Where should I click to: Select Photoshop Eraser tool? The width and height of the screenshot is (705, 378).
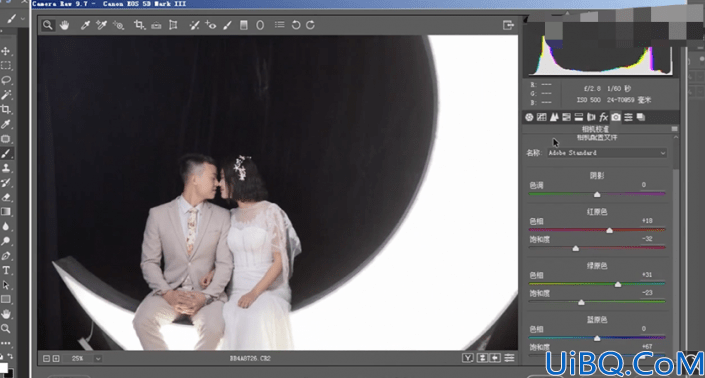(x=6, y=197)
